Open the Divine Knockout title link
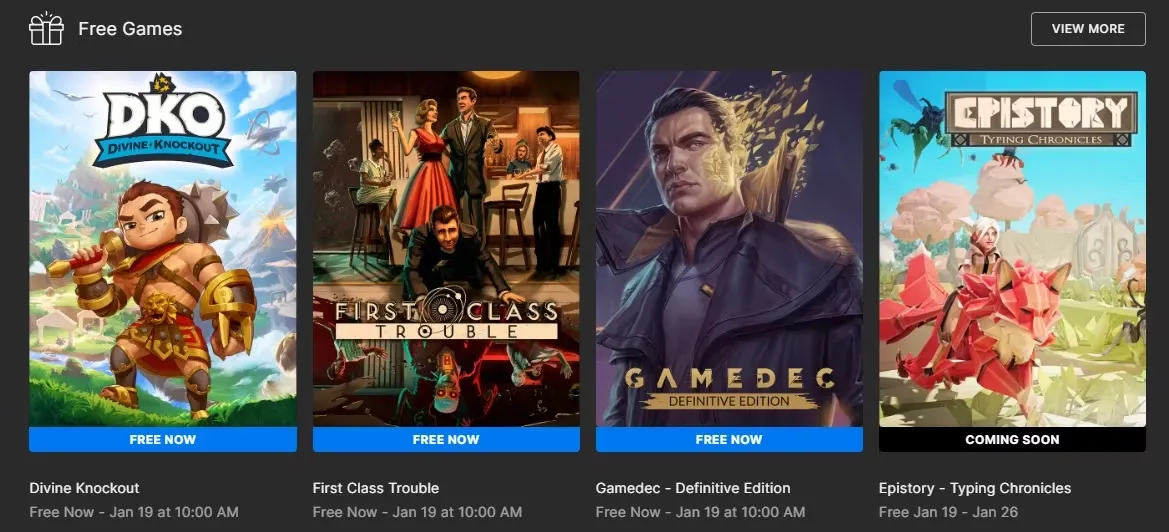Viewport: 1169px width, 532px height. tap(84, 488)
